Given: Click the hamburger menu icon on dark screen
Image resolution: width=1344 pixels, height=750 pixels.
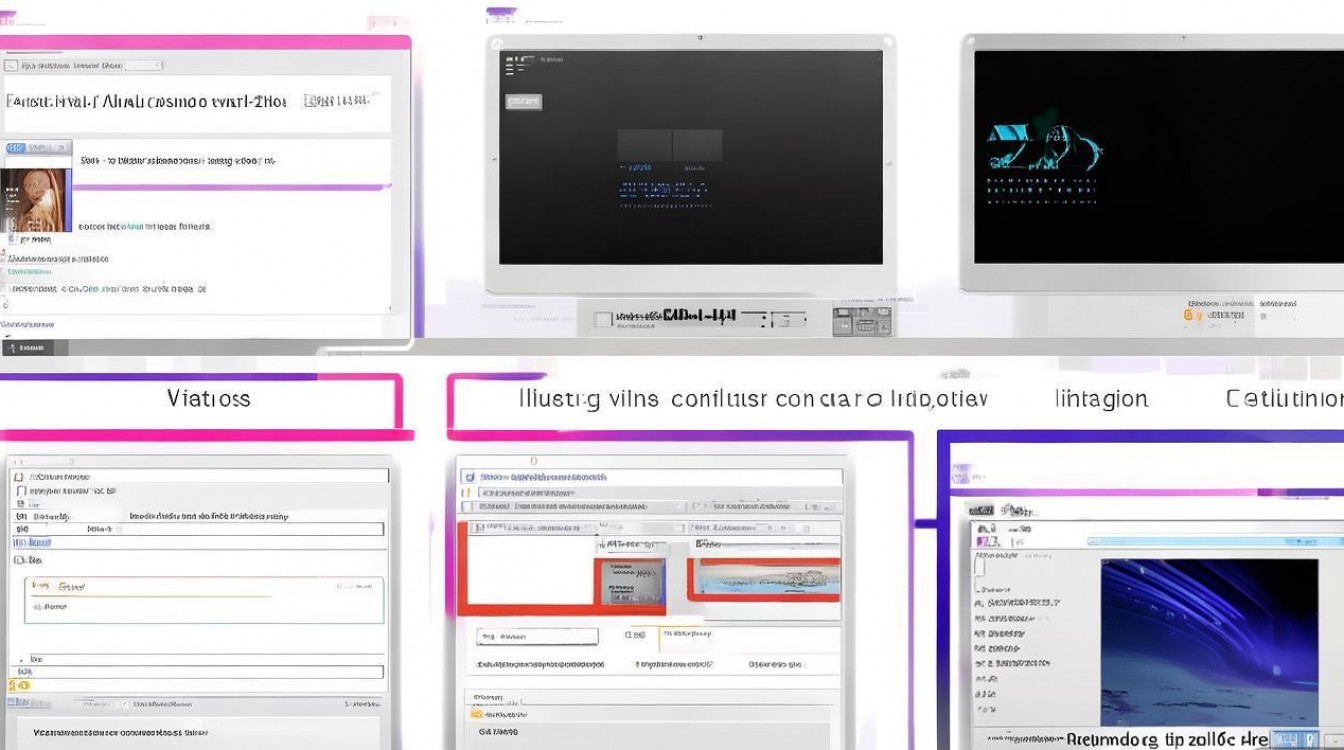Looking at the screenshot, I should 514,66.
